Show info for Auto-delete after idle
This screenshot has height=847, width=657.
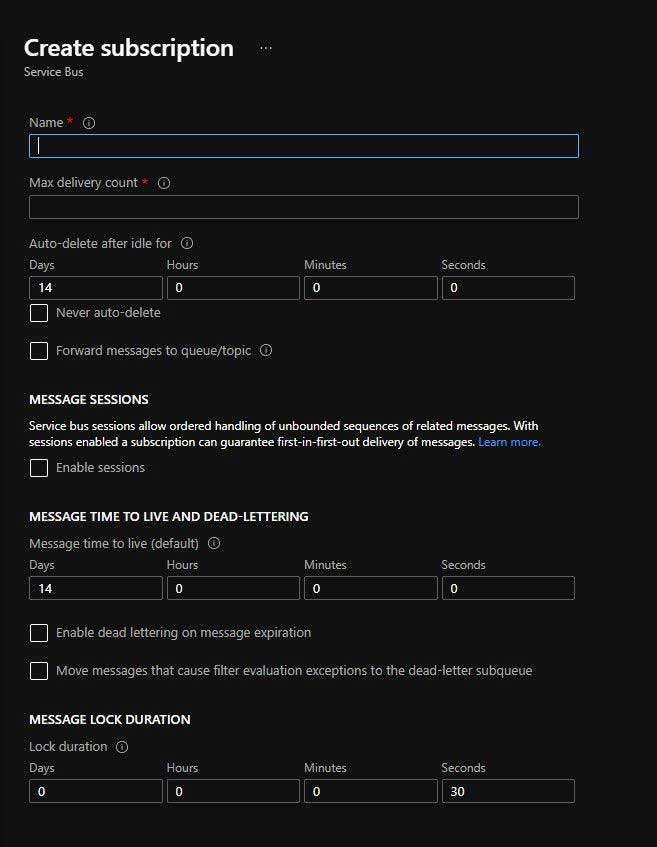[x=187, y=243]
